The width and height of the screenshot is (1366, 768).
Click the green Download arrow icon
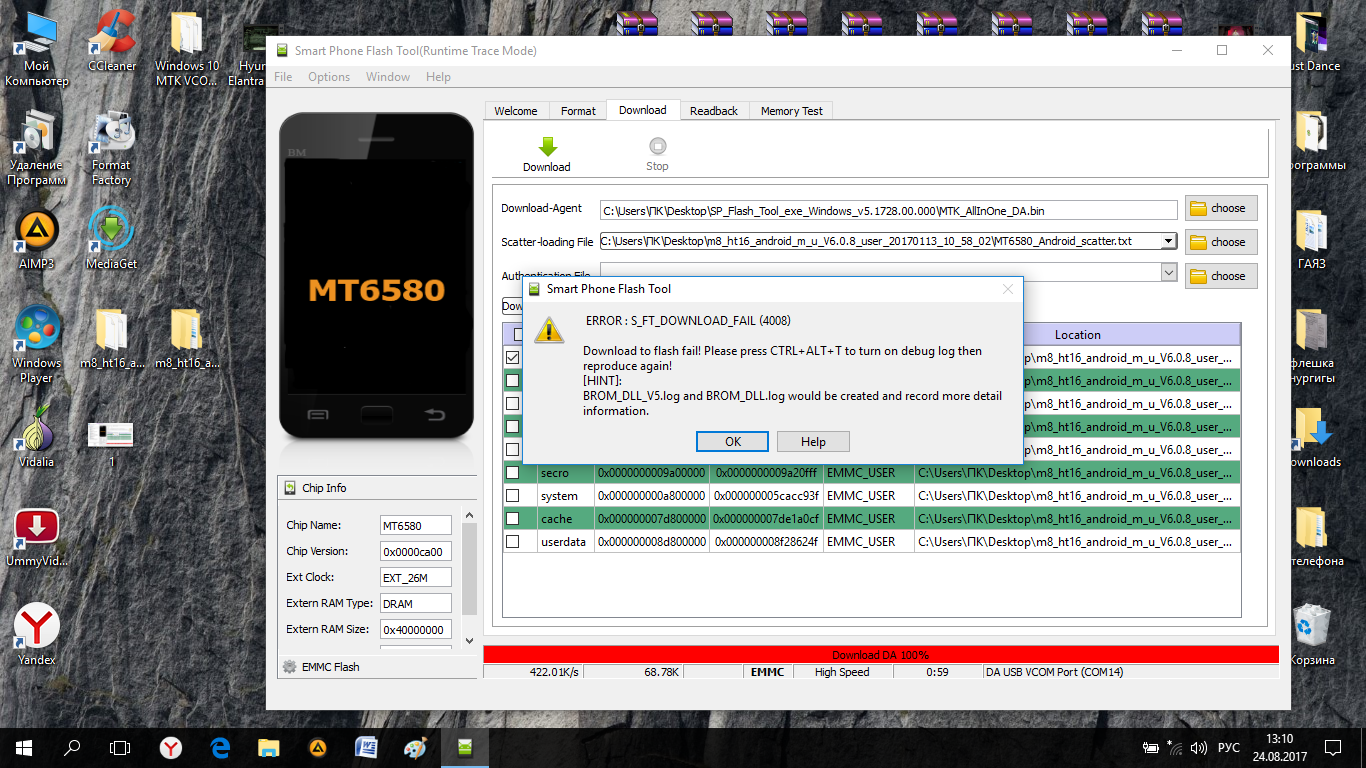tap(547, 147)
